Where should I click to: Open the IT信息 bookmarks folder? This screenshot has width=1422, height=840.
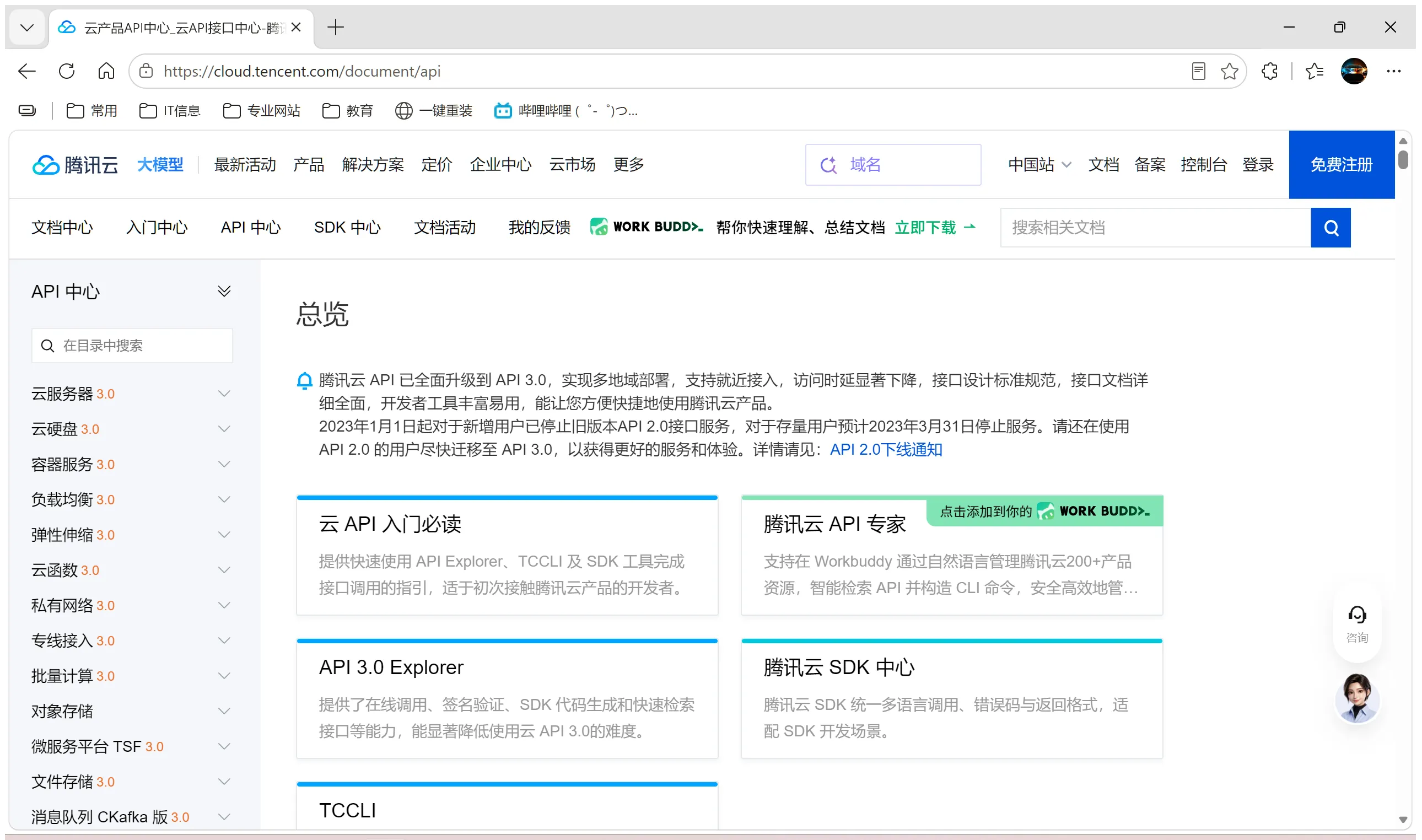[x=170, y=111]
